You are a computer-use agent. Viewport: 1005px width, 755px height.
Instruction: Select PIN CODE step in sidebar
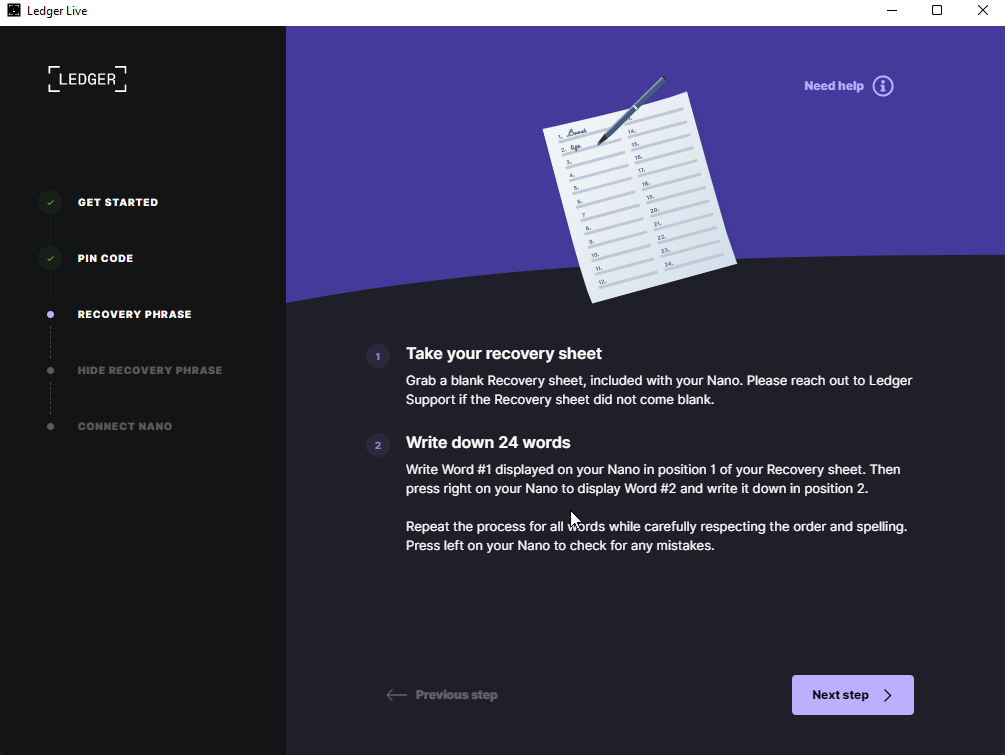[105, 258]
